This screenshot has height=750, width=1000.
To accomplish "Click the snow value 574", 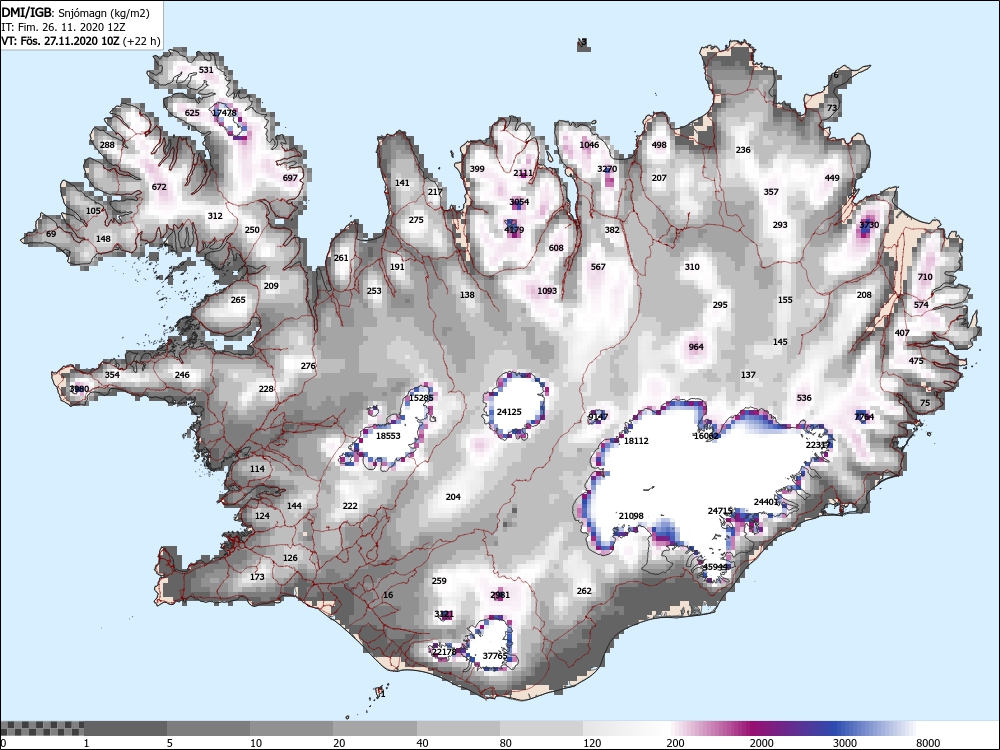I will click(921, 305).
